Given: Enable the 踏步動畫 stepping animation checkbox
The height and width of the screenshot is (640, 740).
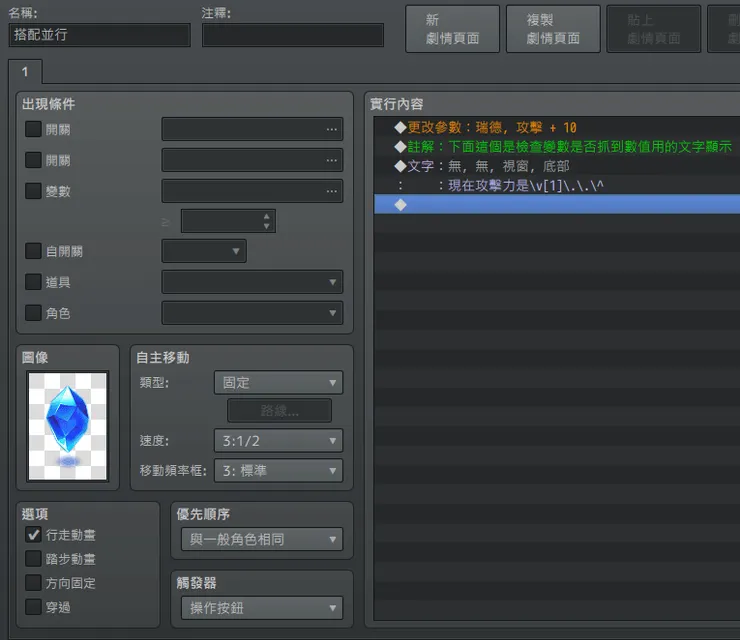Looking at the screenshot, I should [33, 559].
